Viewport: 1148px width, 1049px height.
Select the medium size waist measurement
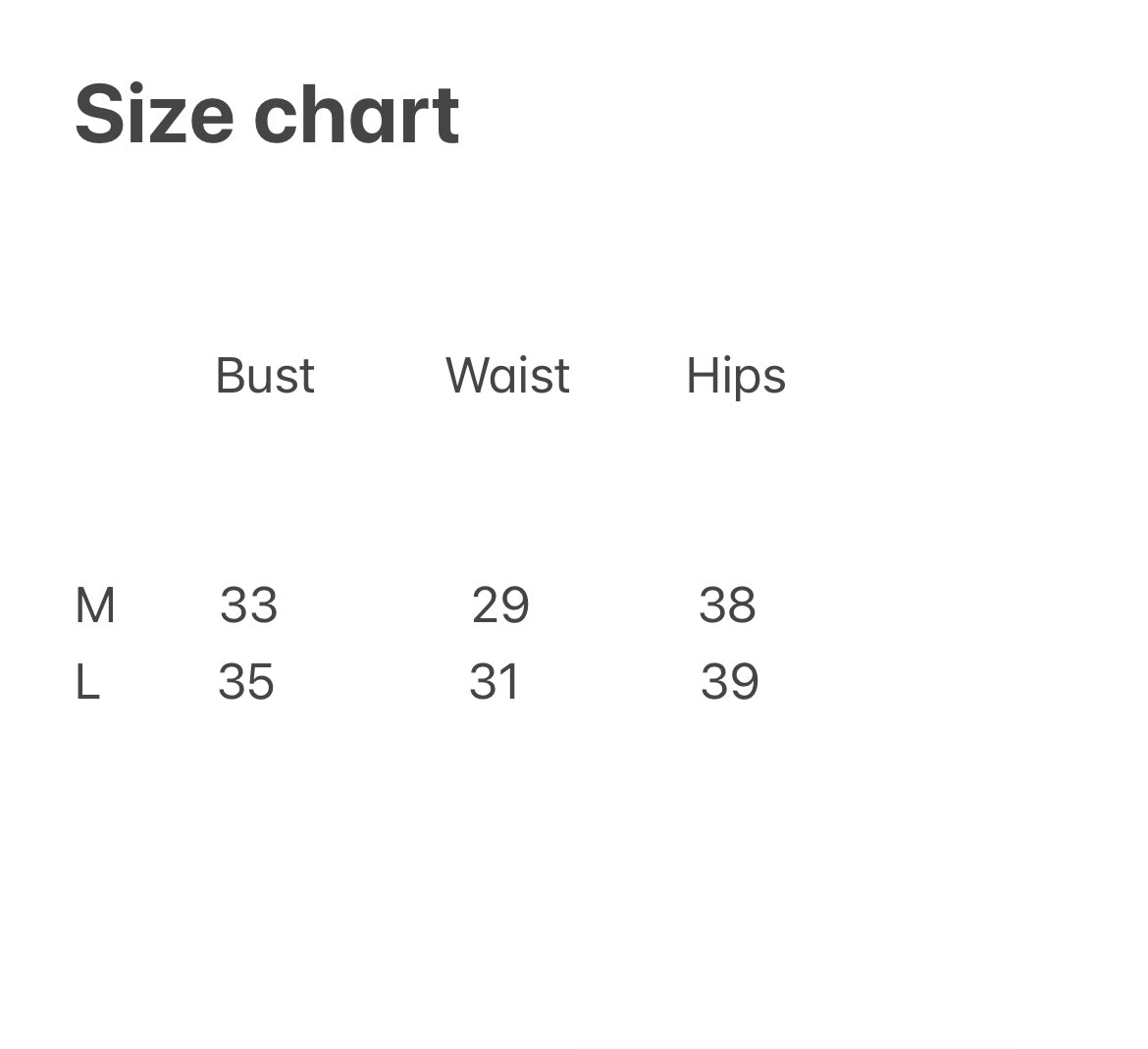(500, 604)
